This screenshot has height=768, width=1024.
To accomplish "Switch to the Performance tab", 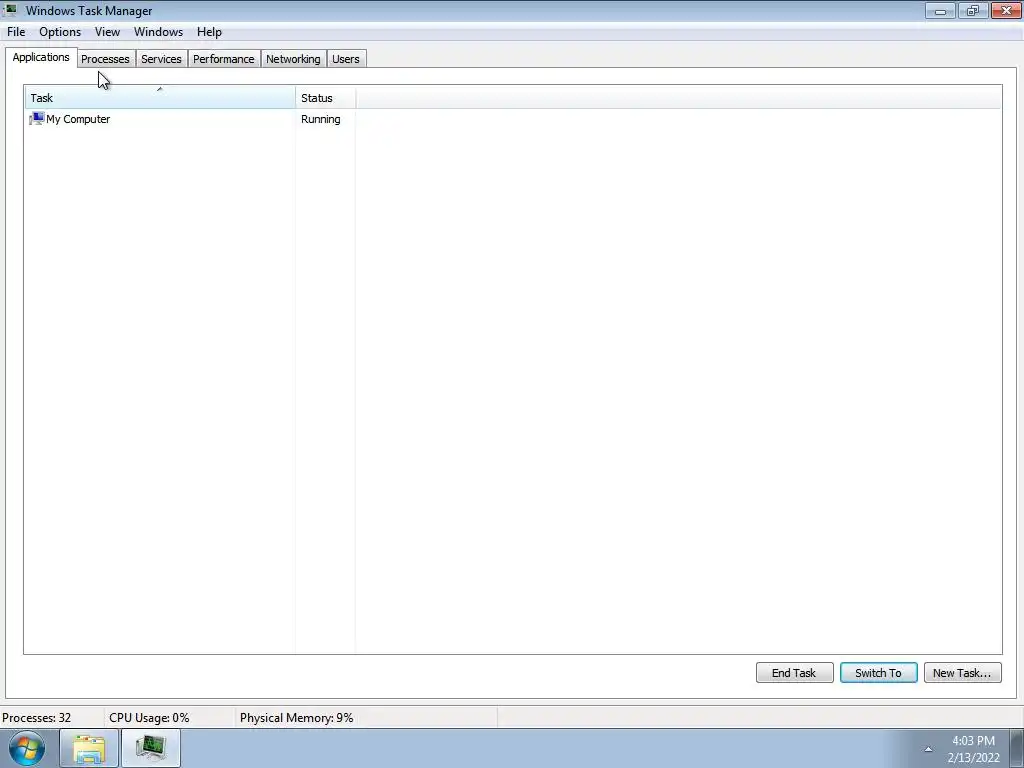I will 223,59.
